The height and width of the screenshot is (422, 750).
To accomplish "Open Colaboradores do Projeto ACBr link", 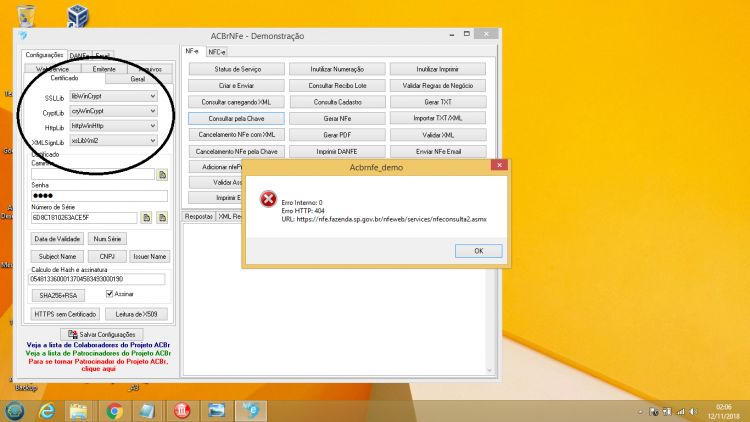I will click(x=98, y=345).
